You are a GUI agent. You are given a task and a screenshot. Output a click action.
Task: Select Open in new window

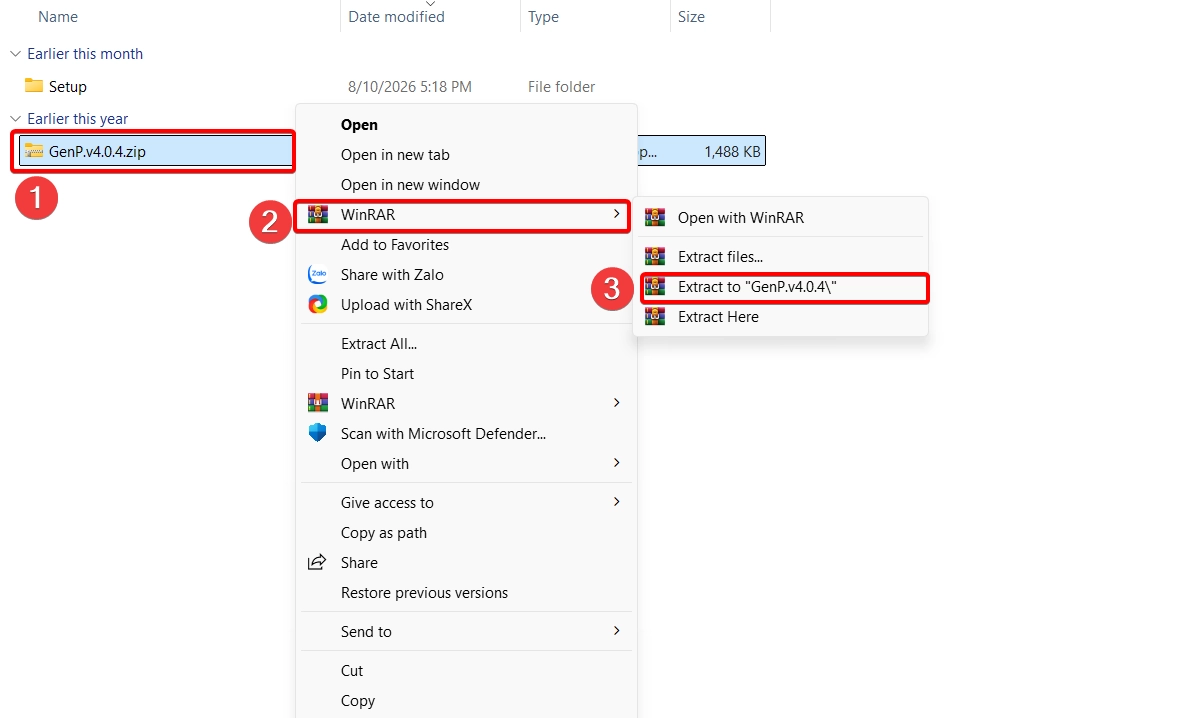[410, 185]
